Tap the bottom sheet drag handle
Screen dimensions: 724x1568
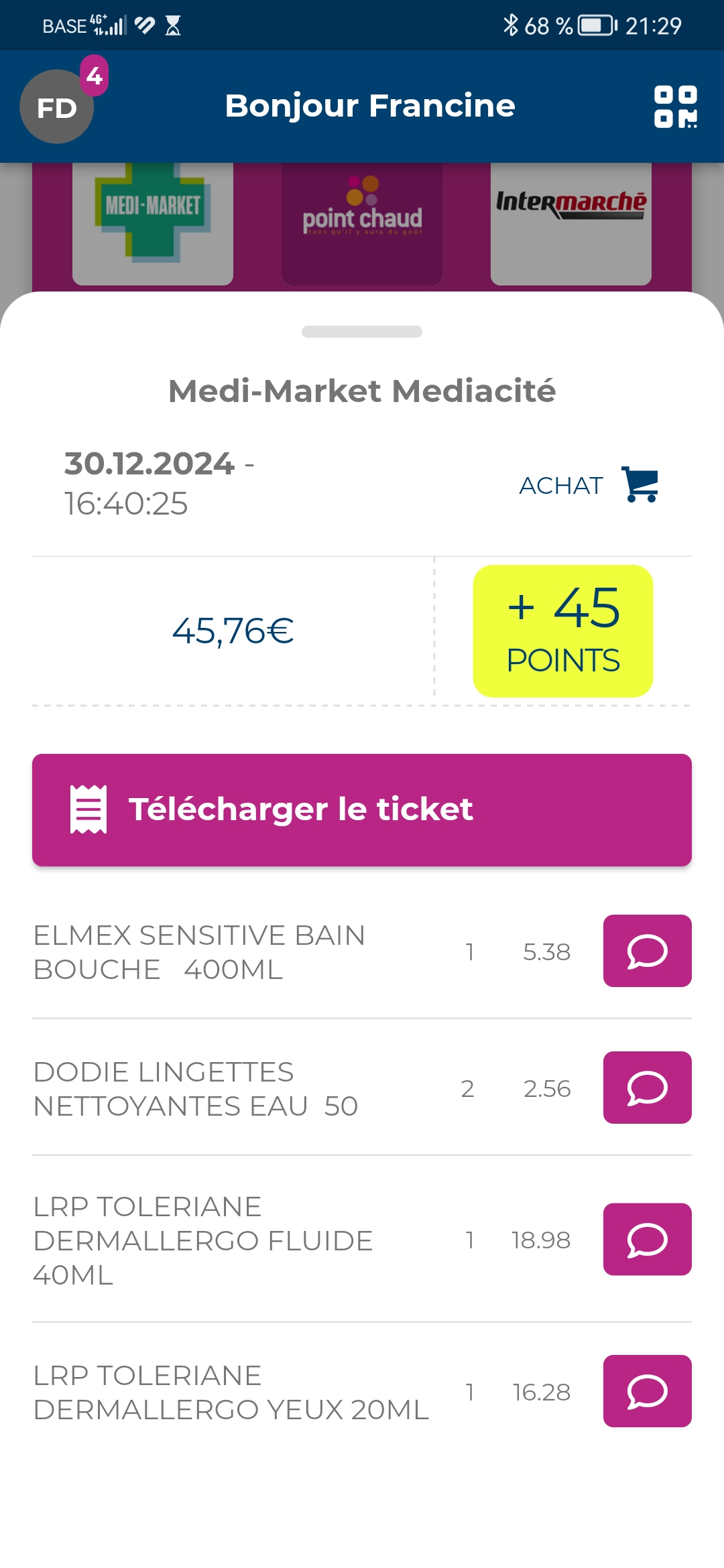(362, 332)
